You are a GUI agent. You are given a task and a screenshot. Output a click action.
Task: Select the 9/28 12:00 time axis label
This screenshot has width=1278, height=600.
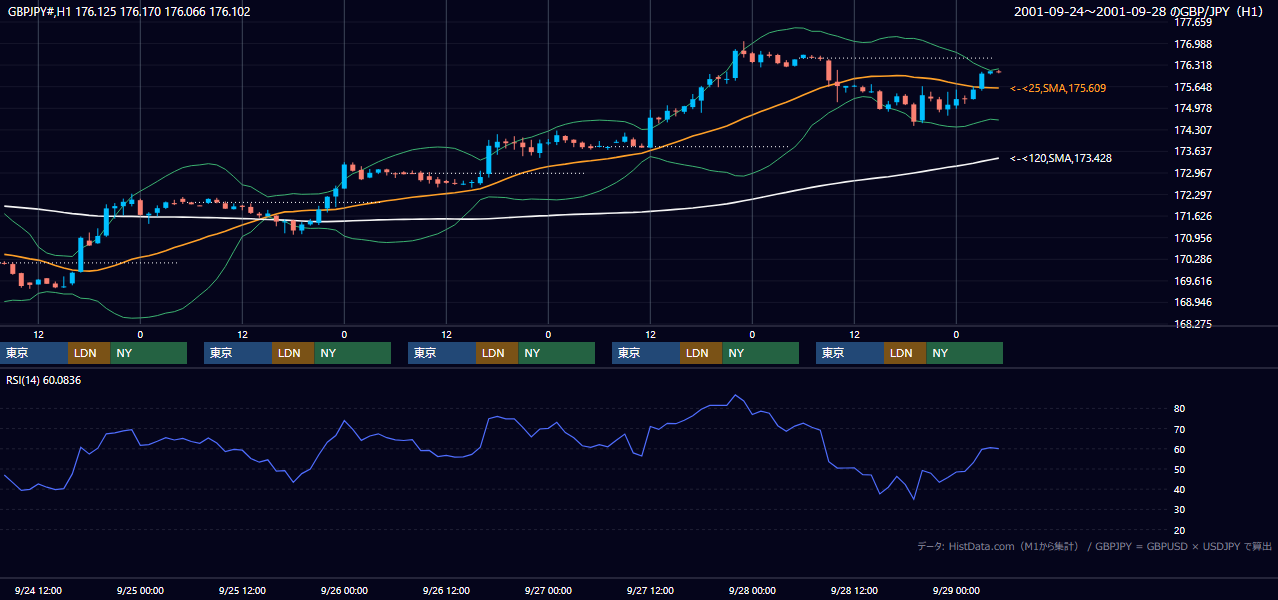pyautogui.click(x=854, y=590)
